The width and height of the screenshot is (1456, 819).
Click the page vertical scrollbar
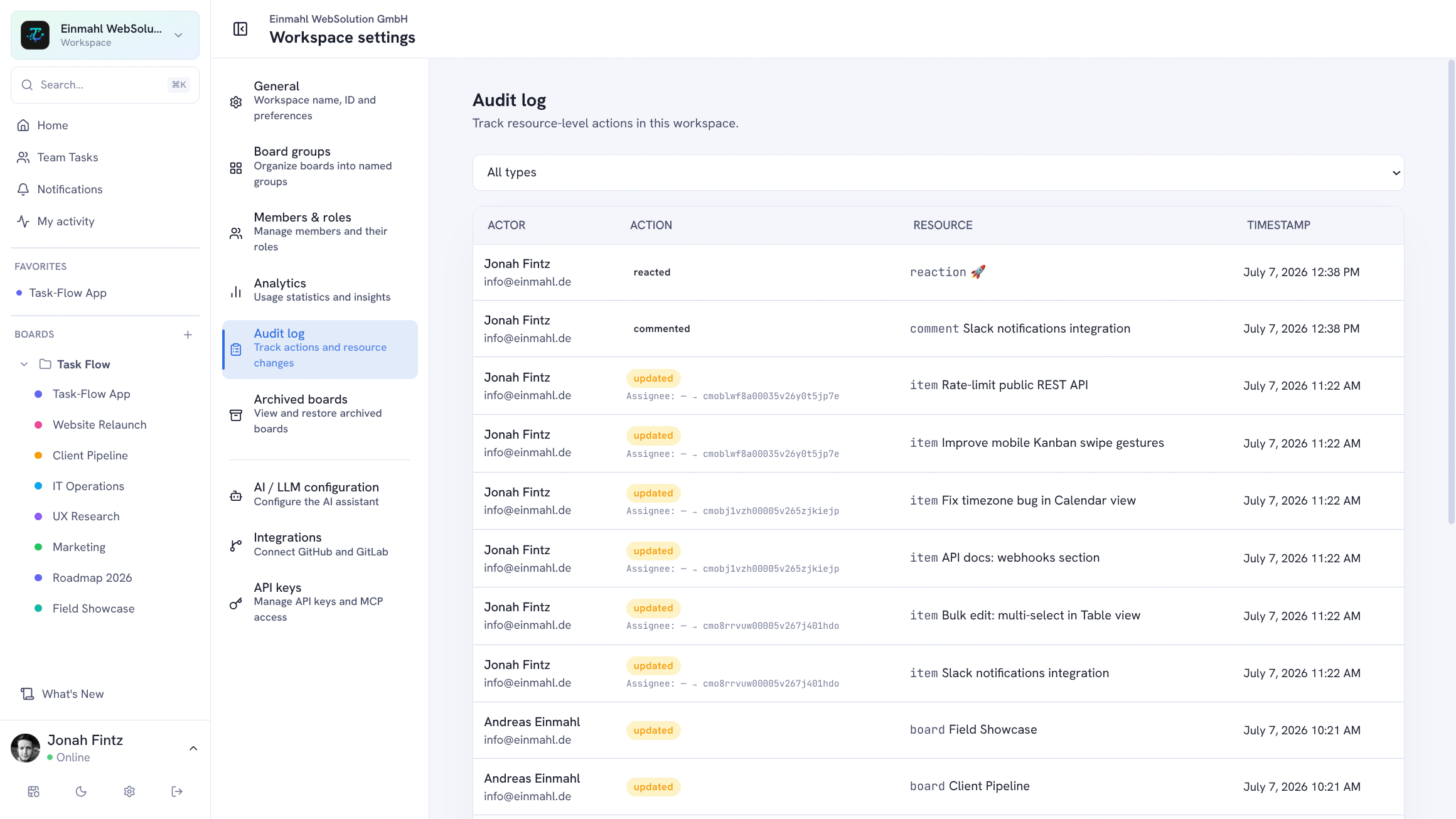coord(1451,292)
